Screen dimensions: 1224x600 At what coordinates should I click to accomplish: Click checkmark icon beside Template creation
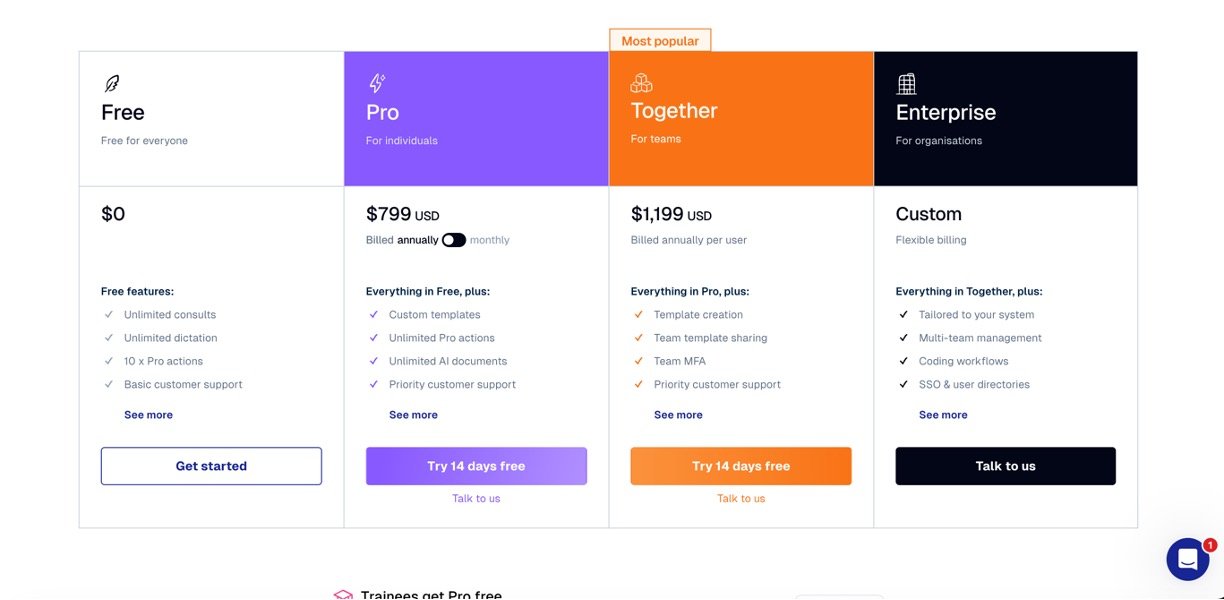(638, 315)
